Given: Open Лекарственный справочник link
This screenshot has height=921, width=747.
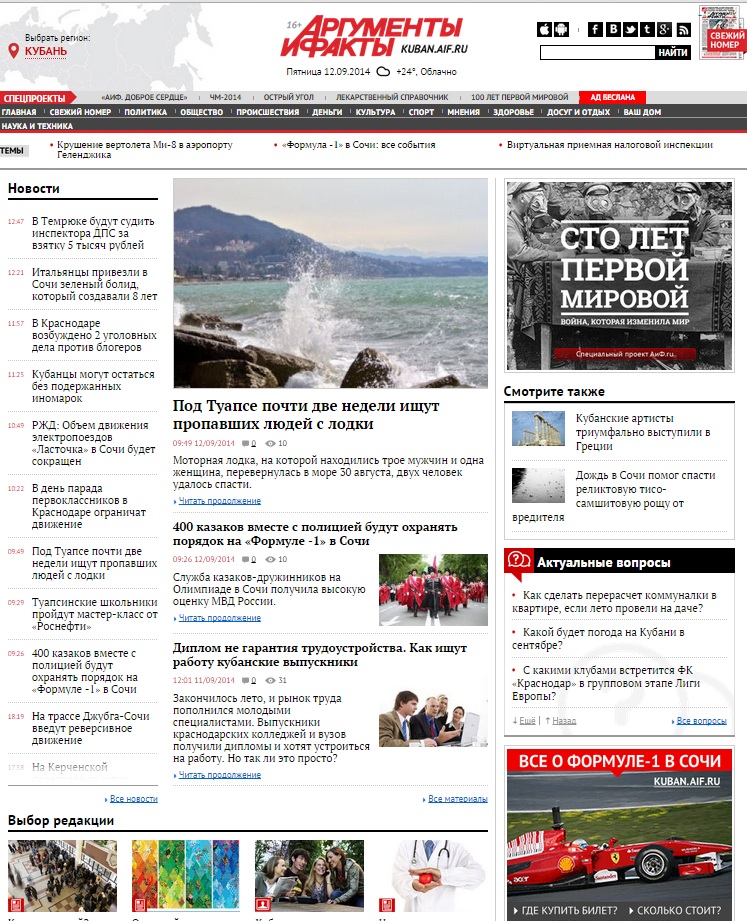Looking at the screenshot, I should tap(392, 98).
